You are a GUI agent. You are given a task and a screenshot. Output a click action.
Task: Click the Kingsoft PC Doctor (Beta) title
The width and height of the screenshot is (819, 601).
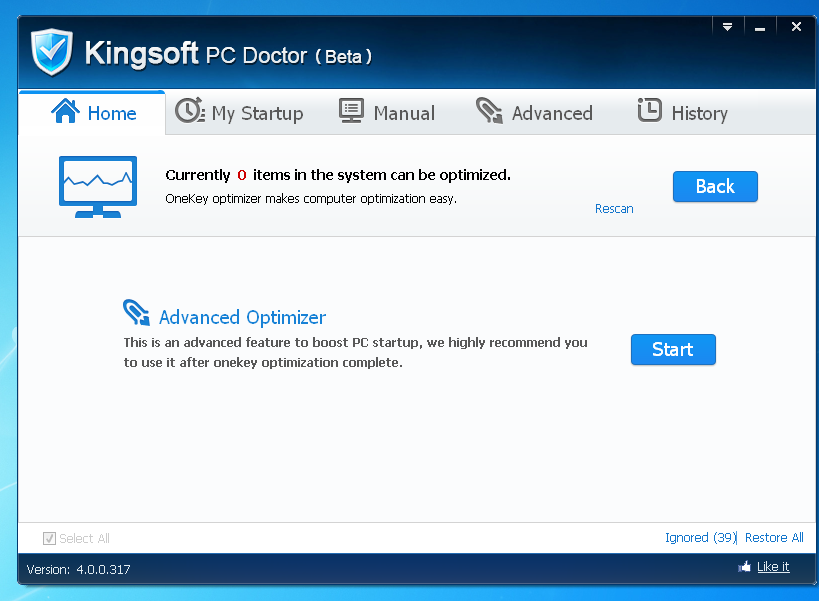coord(228,54)
